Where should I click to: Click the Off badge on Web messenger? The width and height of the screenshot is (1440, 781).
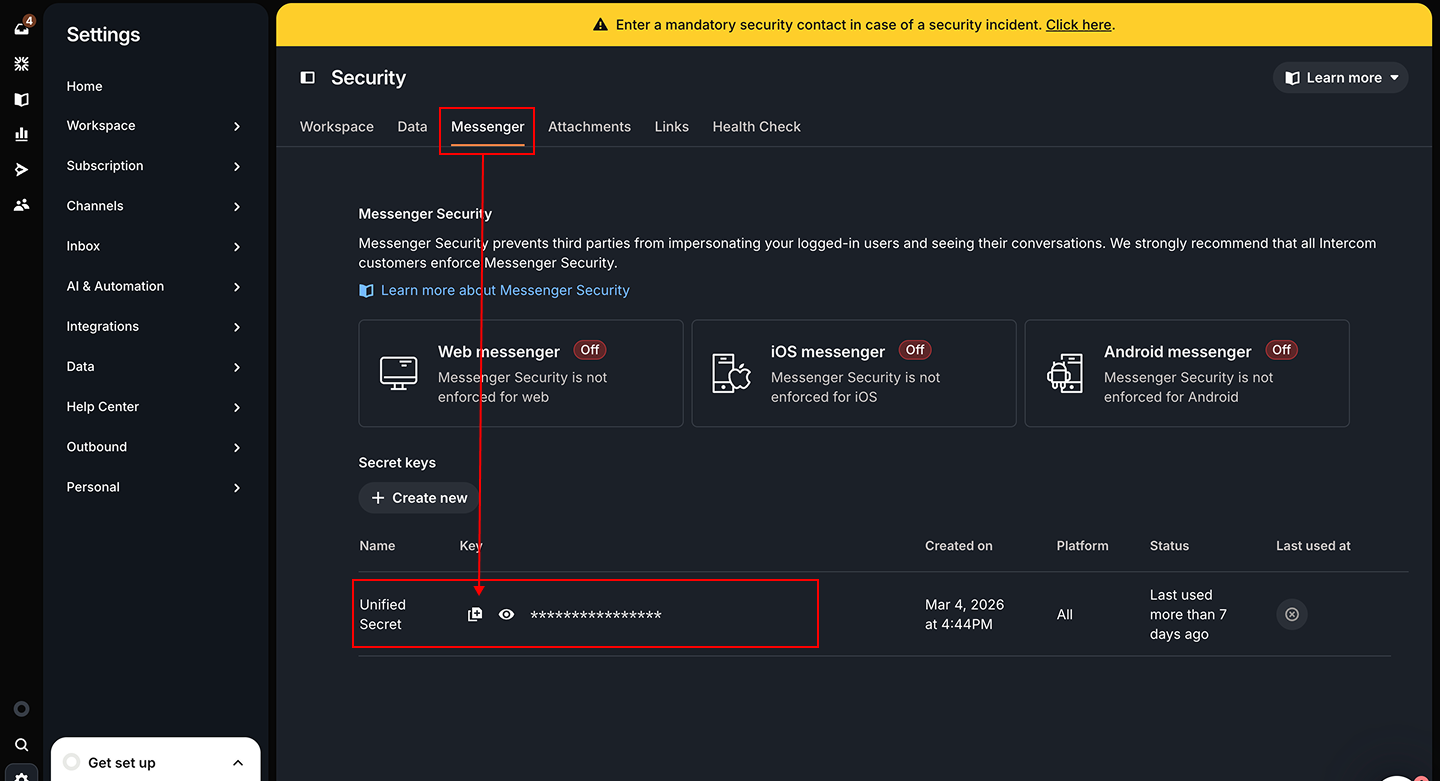(590, 350)
